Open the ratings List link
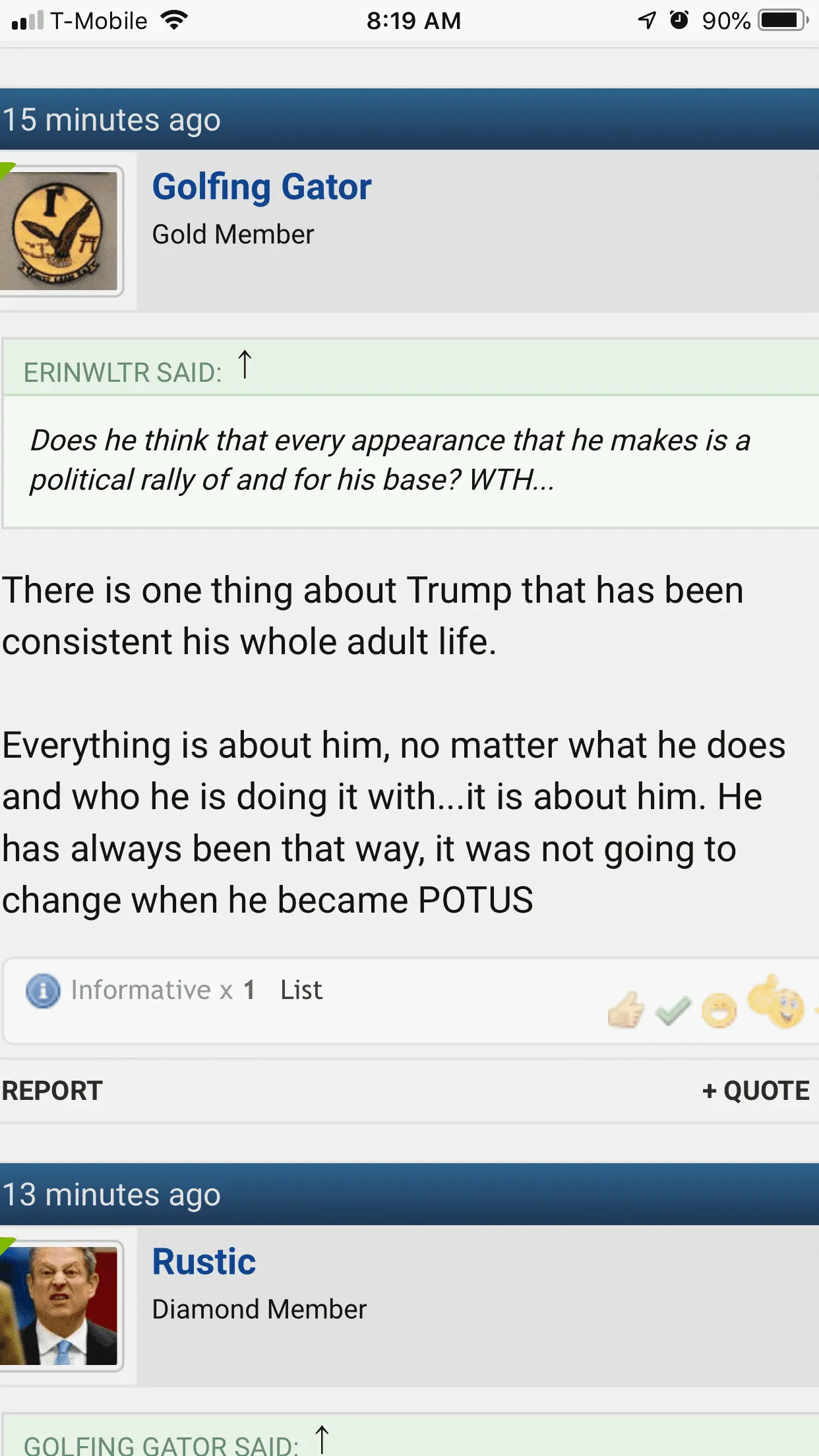The height and width of the screenshot is (1456, 819). (301, 990)
